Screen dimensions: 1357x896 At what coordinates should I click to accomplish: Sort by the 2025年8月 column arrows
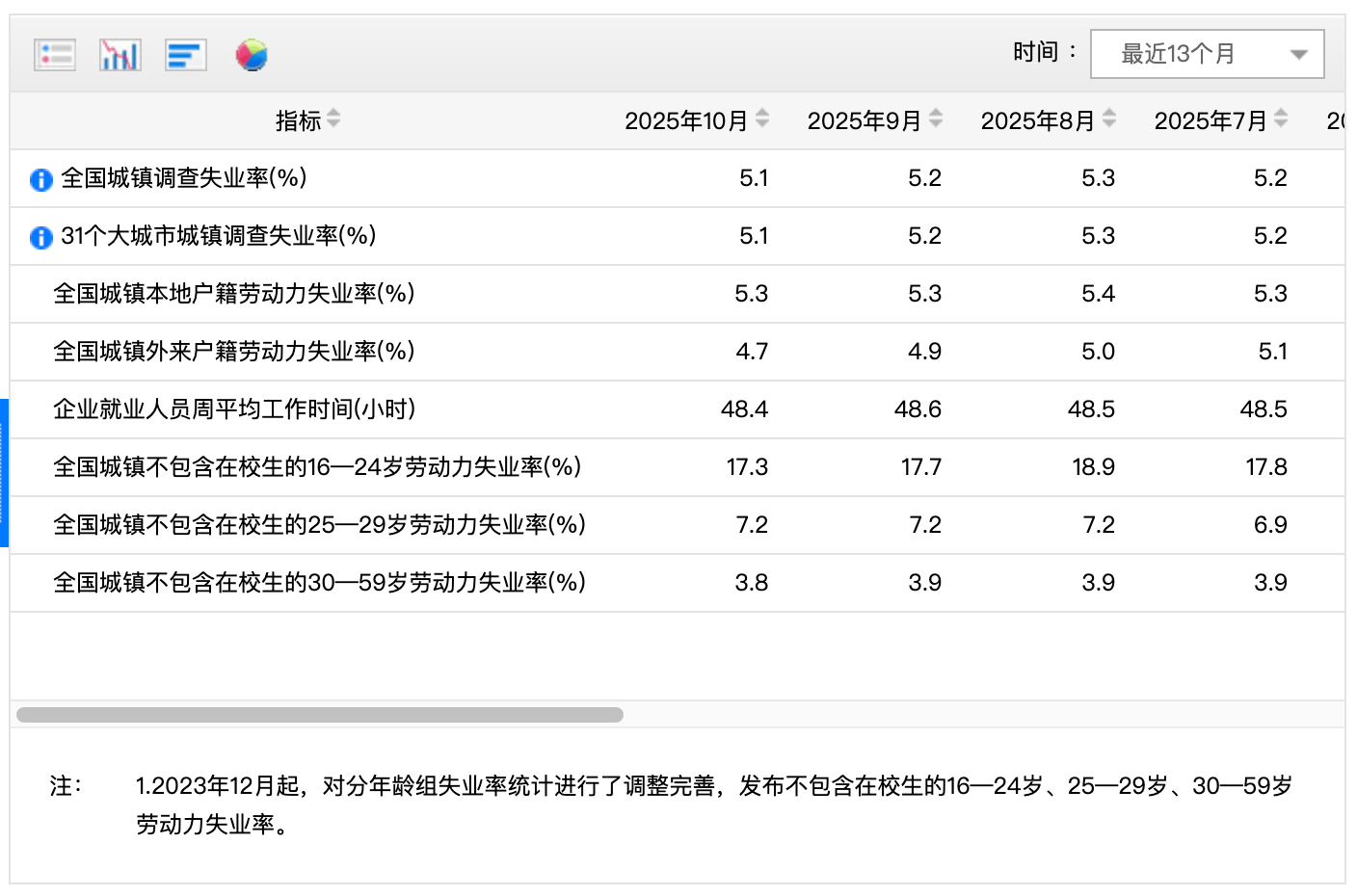tap(1109, 119)
